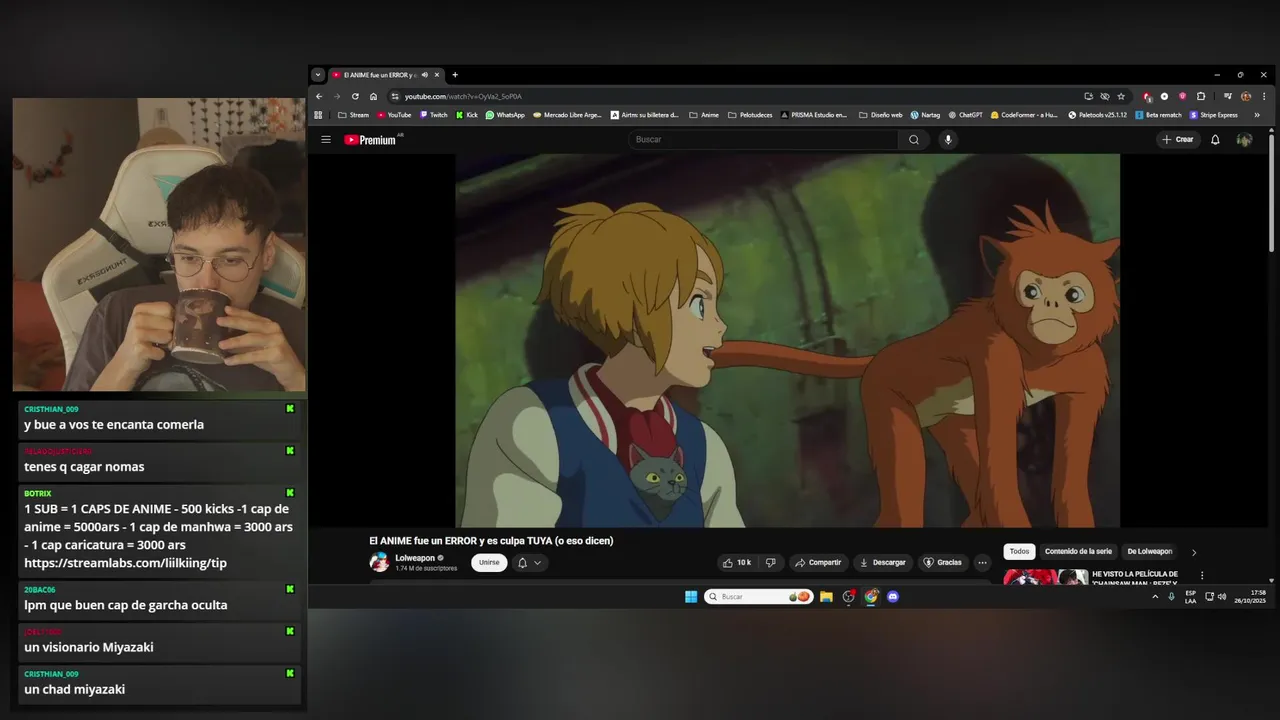Click the Windows taskbar Buscar search box
The width and height of the screenshot is (1280, 720).
pos(759,597)
